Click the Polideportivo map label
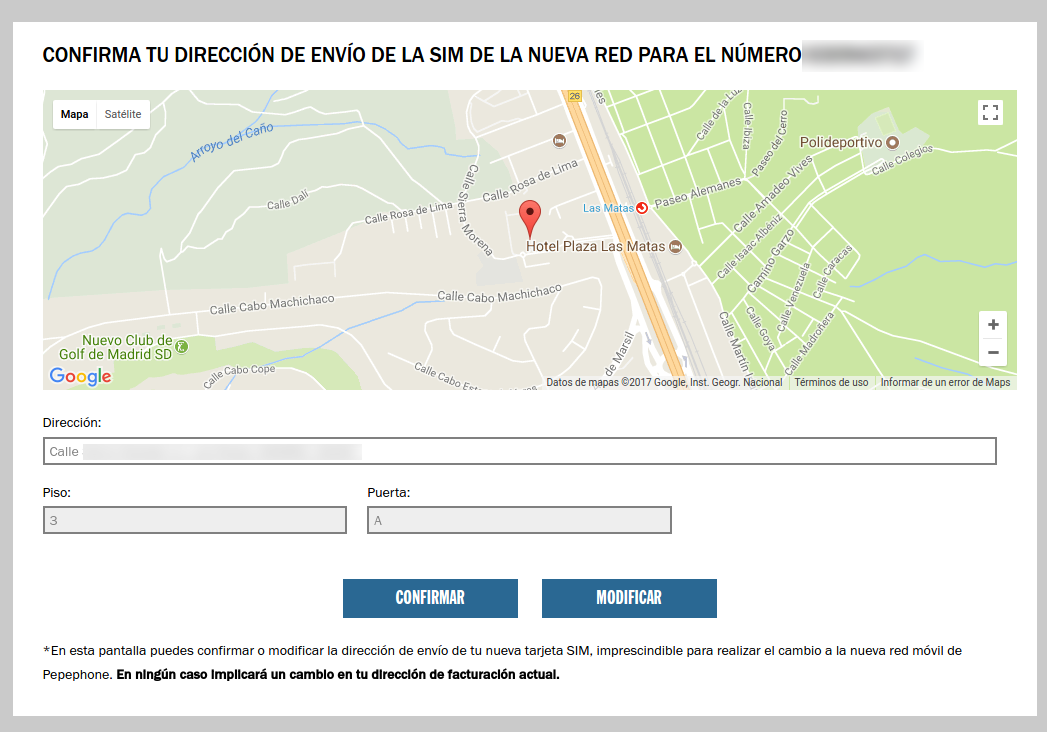Image resolution: width=1047 pixels, height=732 pixels. 841,142
